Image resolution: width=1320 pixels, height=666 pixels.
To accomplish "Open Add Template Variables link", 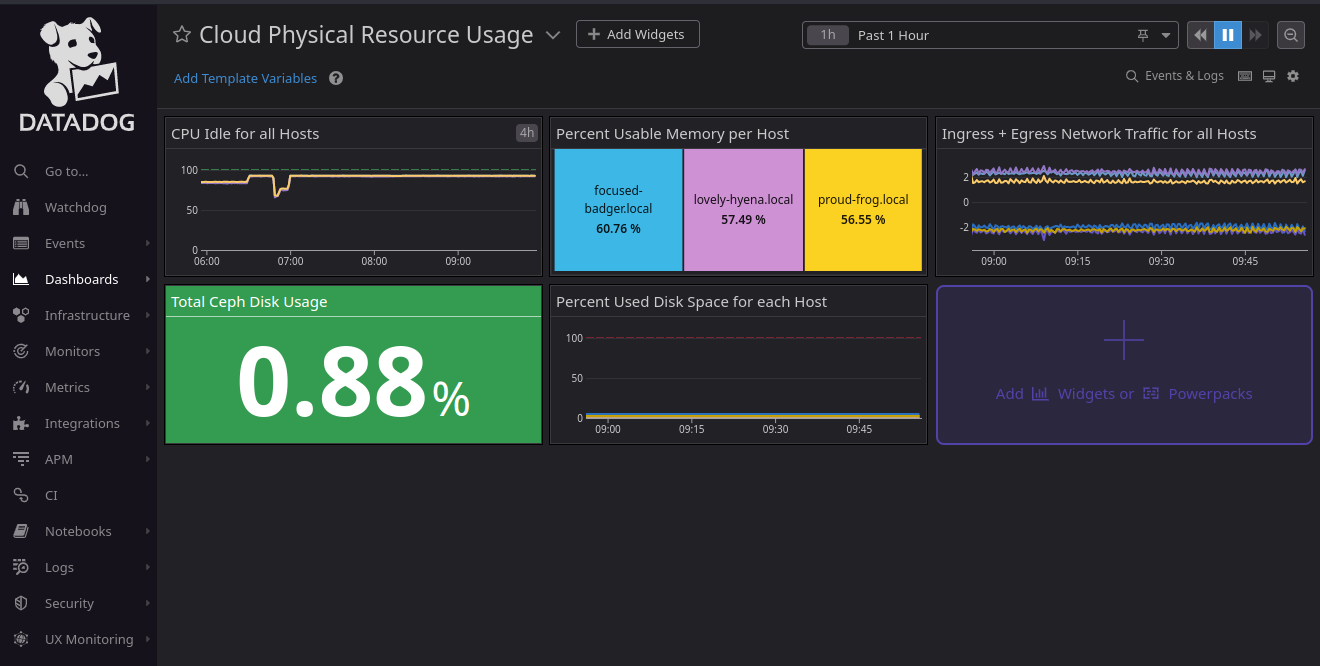I will tap(245, 78).
